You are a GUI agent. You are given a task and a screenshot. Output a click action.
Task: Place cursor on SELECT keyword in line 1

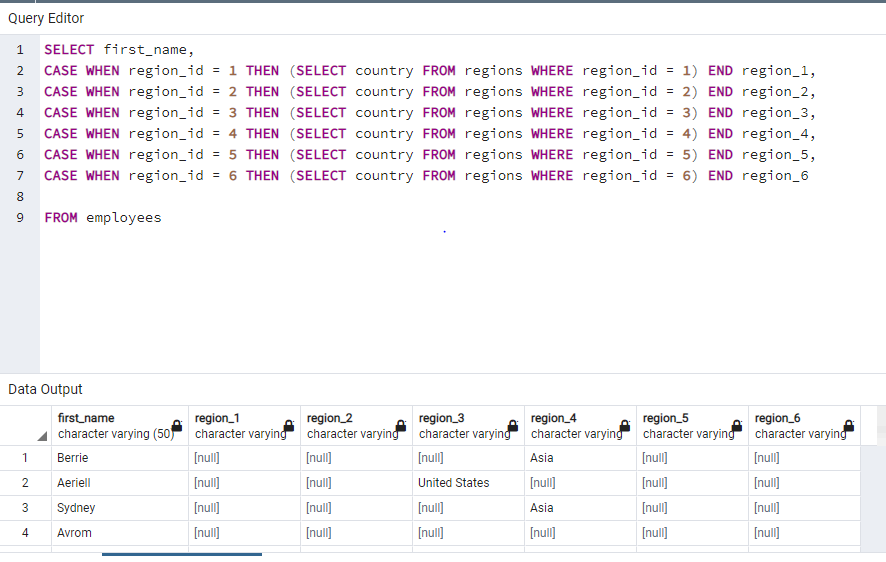(69, 50)
